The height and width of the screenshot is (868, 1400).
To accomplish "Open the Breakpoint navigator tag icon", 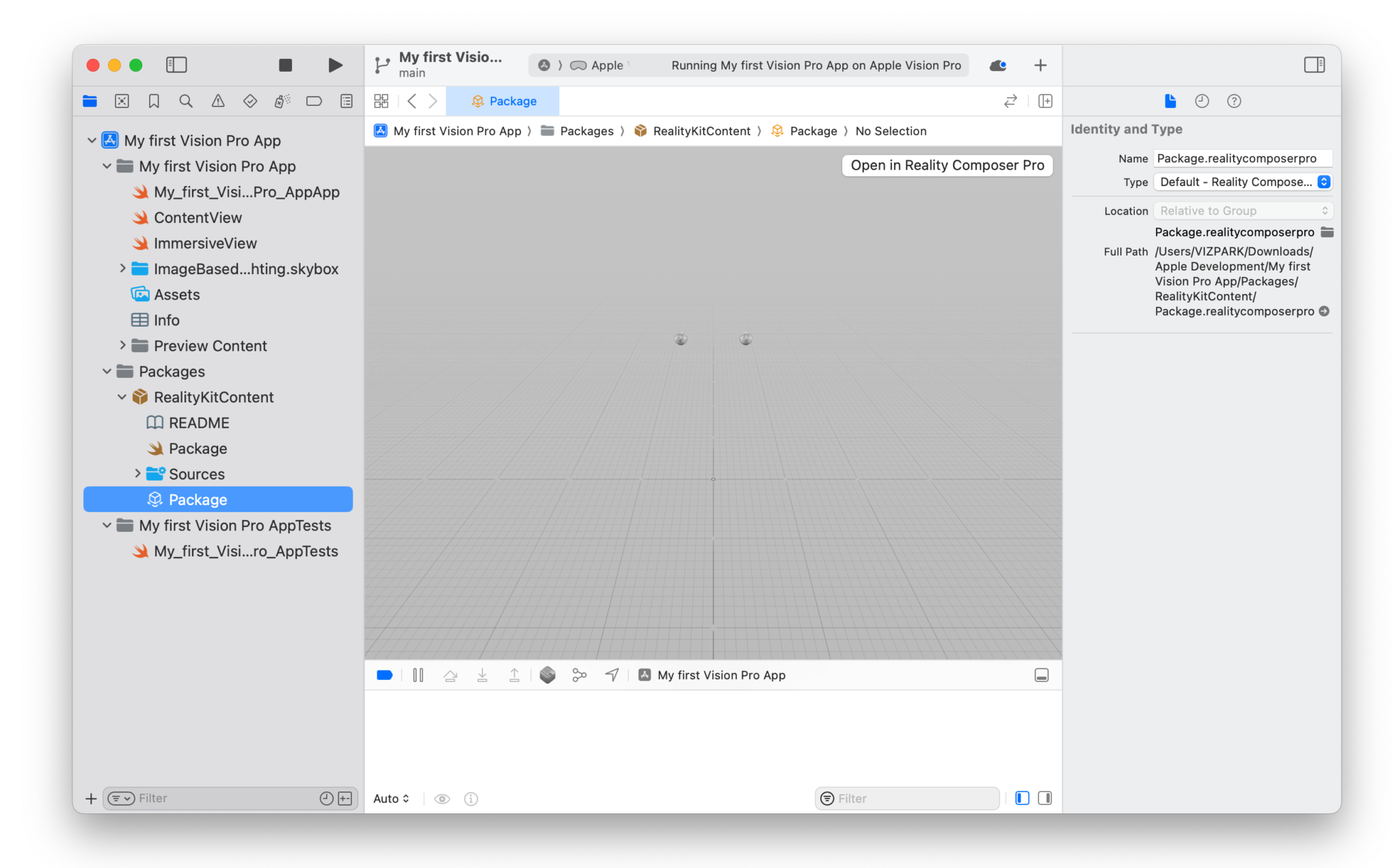I will pos(314,100).
